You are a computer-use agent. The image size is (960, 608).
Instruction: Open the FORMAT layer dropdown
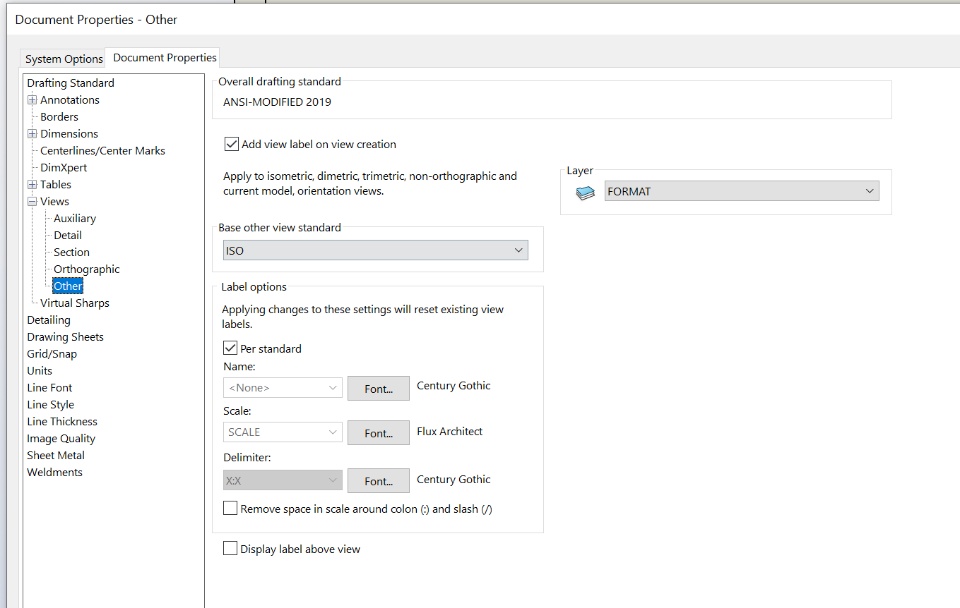point(742,191)
